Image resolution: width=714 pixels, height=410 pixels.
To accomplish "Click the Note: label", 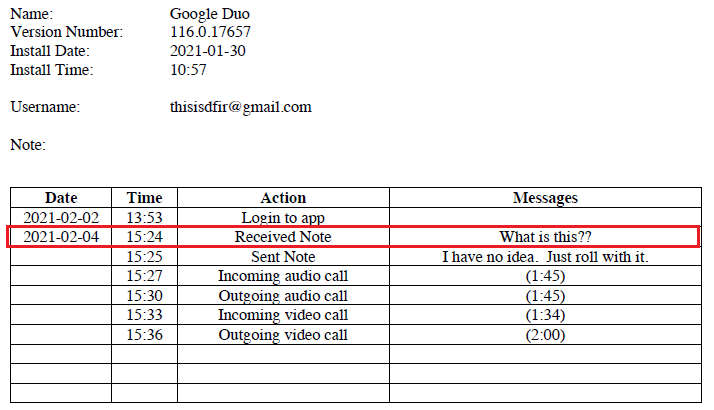I will (x=28, y=145).
